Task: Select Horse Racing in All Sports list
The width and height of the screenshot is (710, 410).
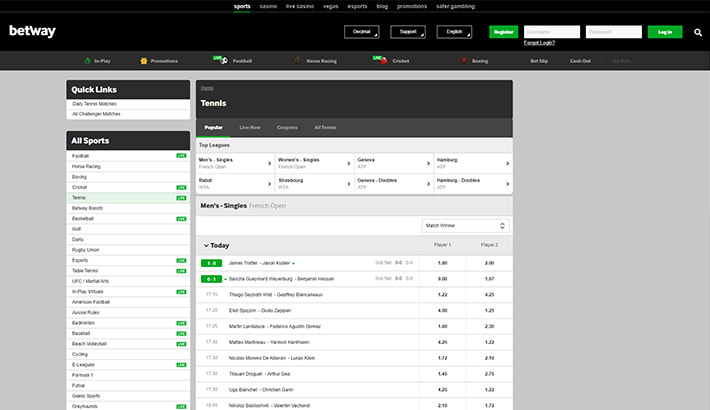Action: [128, 166]
